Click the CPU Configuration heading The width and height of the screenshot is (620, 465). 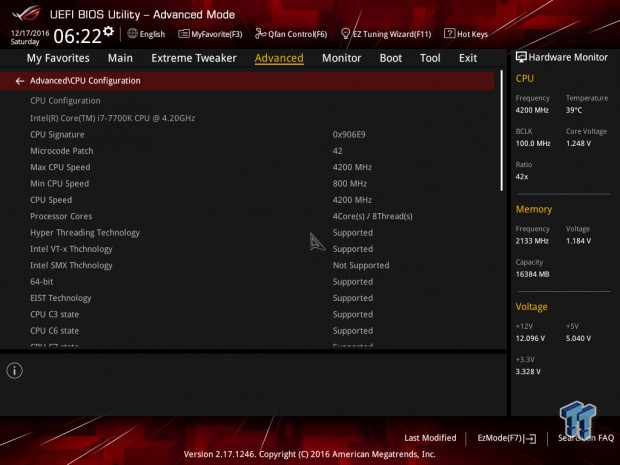65,101
